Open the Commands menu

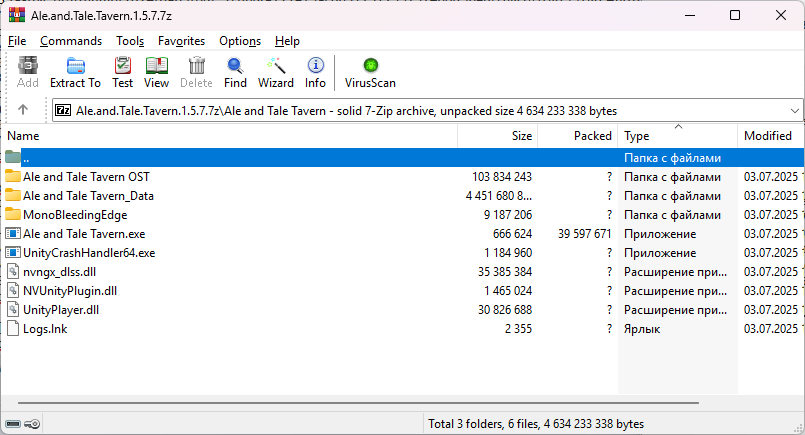click(x=71, y=41)
